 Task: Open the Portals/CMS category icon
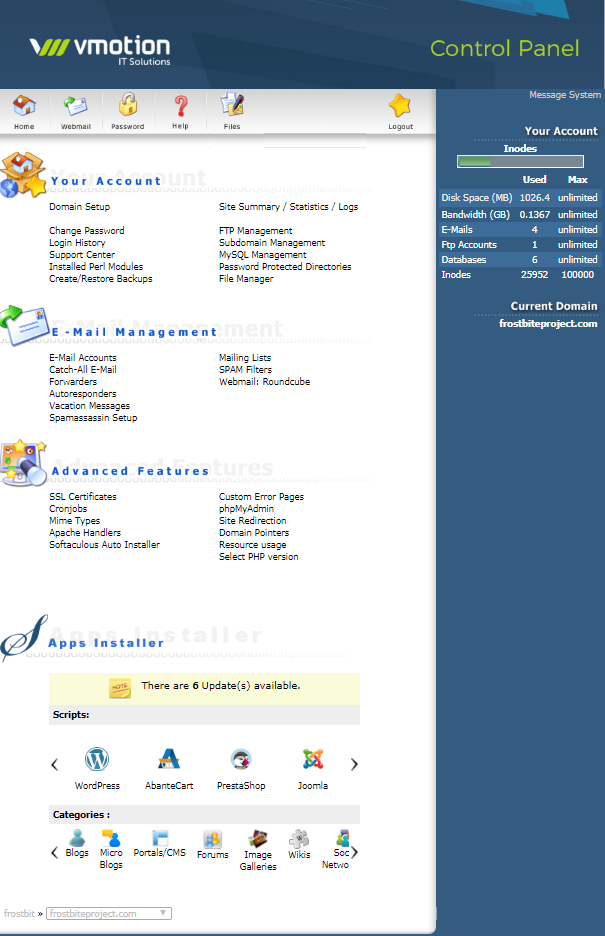pos(159,838)
